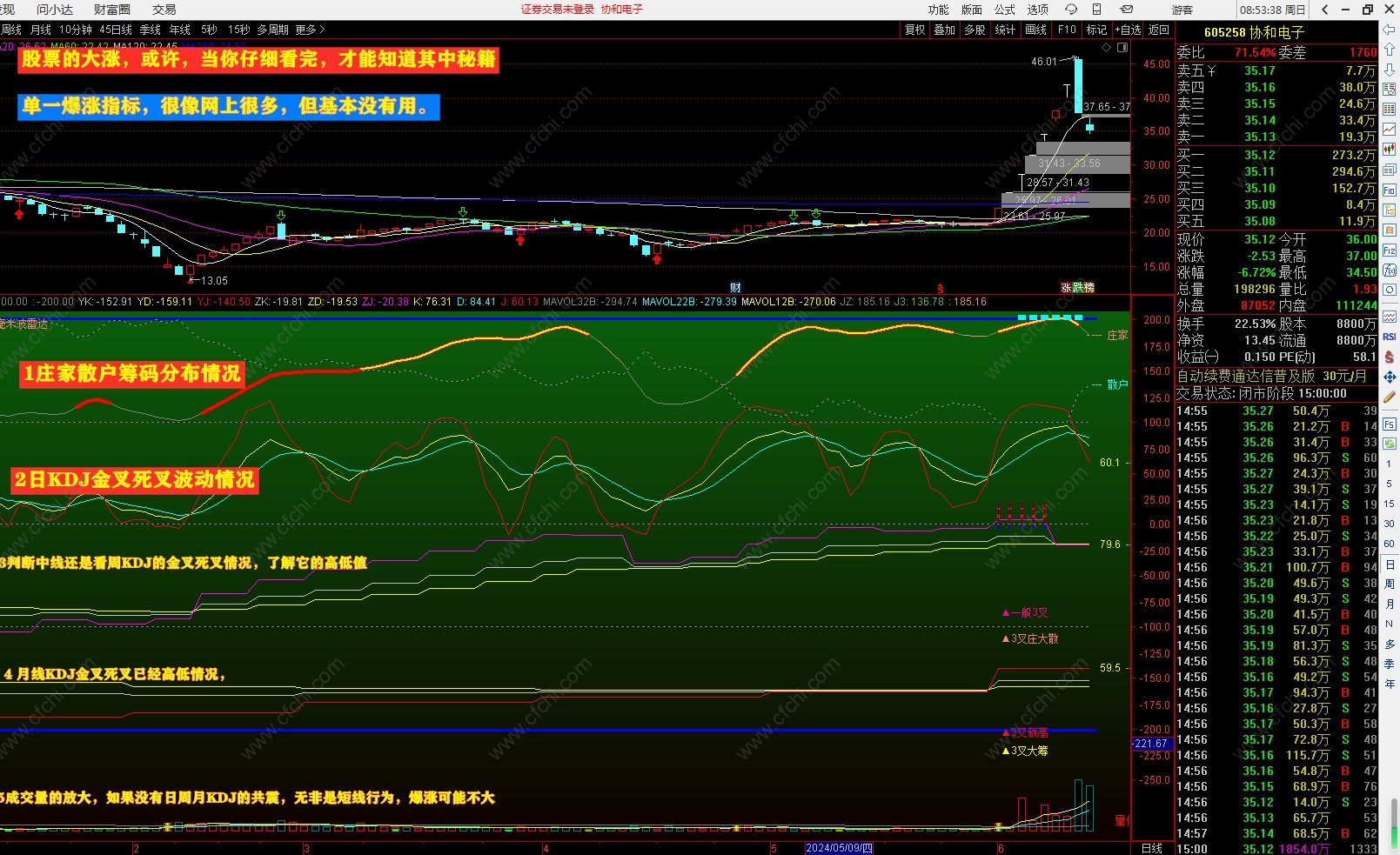Select the 日线 tab at bottom right
Image resolution: width=1400 pixels, height=855 pixels.
point(1152,848)
